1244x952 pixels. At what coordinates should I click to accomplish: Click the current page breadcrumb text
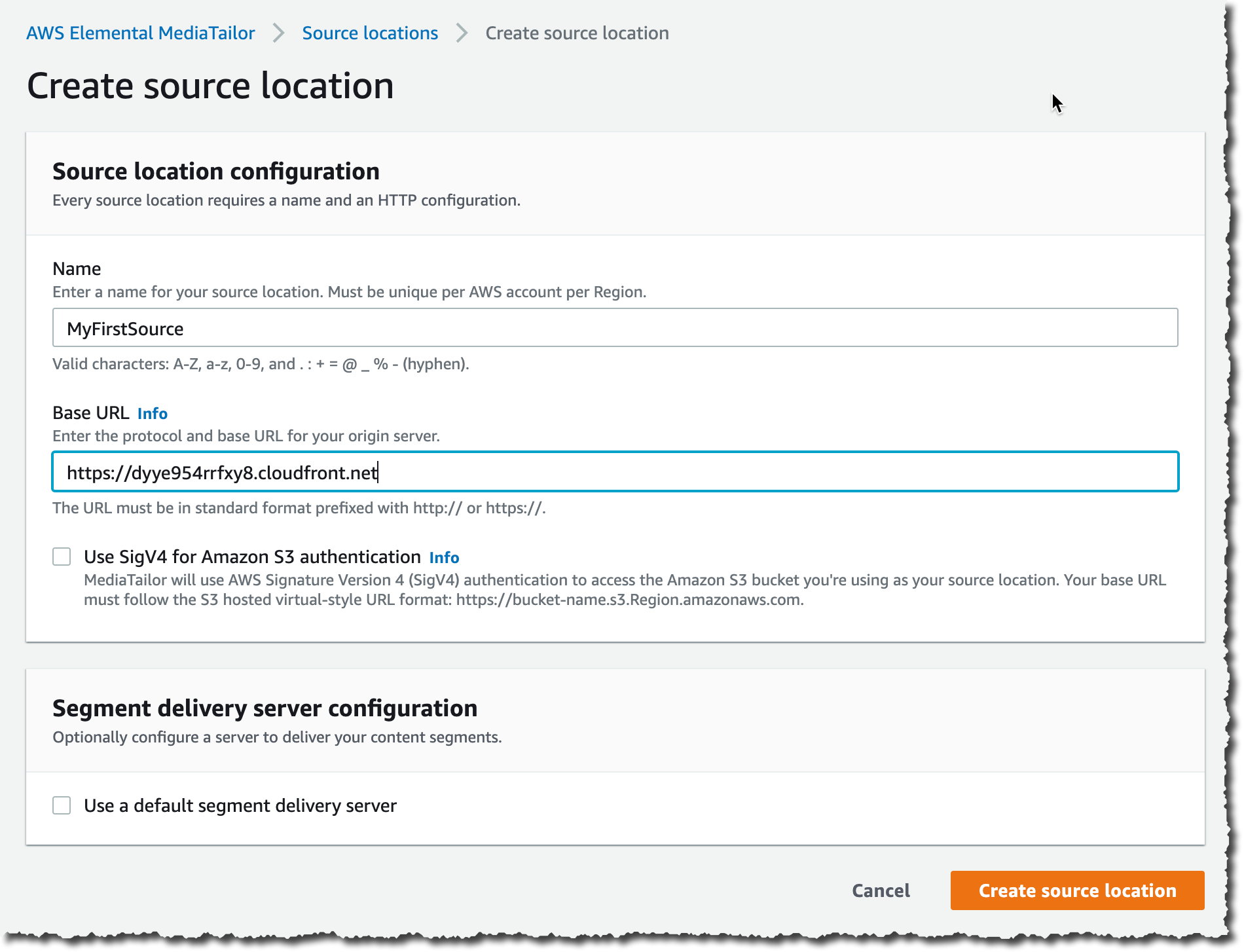577,33
